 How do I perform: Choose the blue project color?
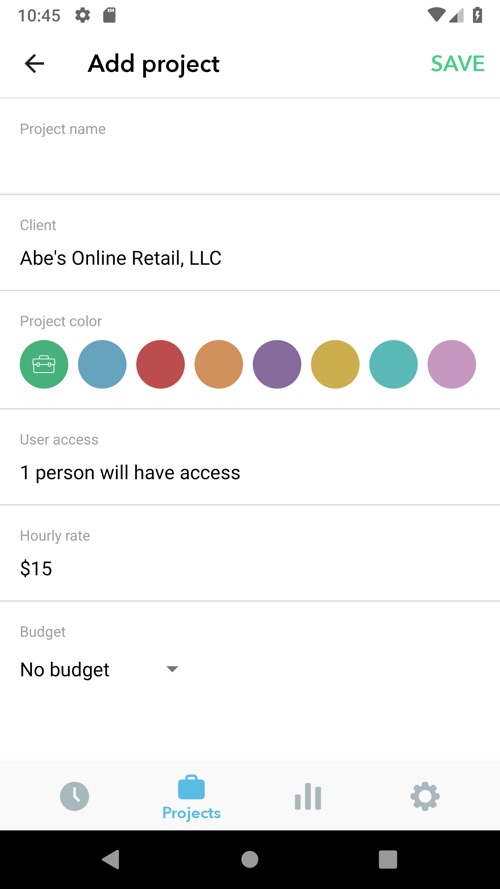point(102,364)
